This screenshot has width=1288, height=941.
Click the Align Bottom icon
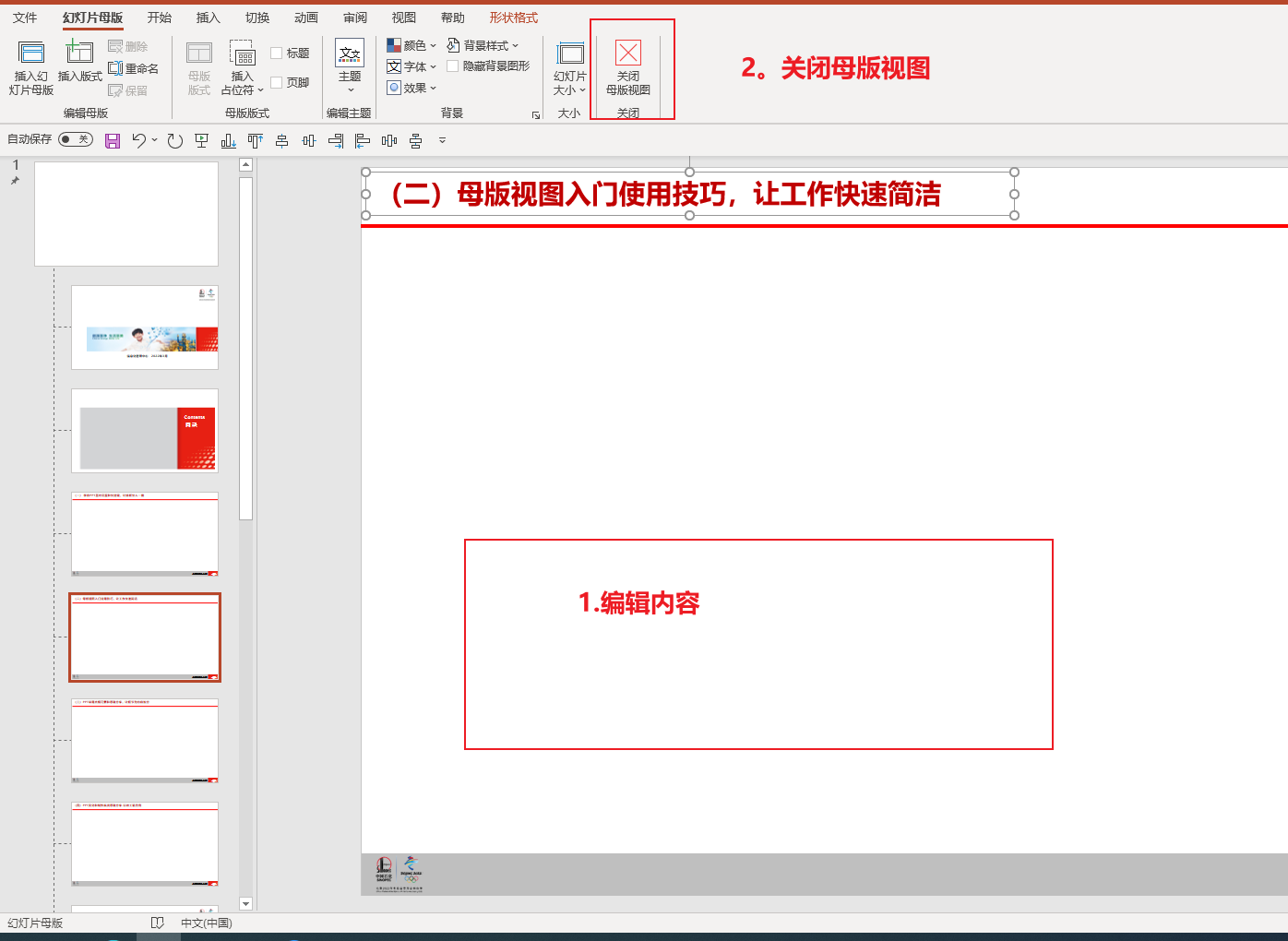[229, 140]
